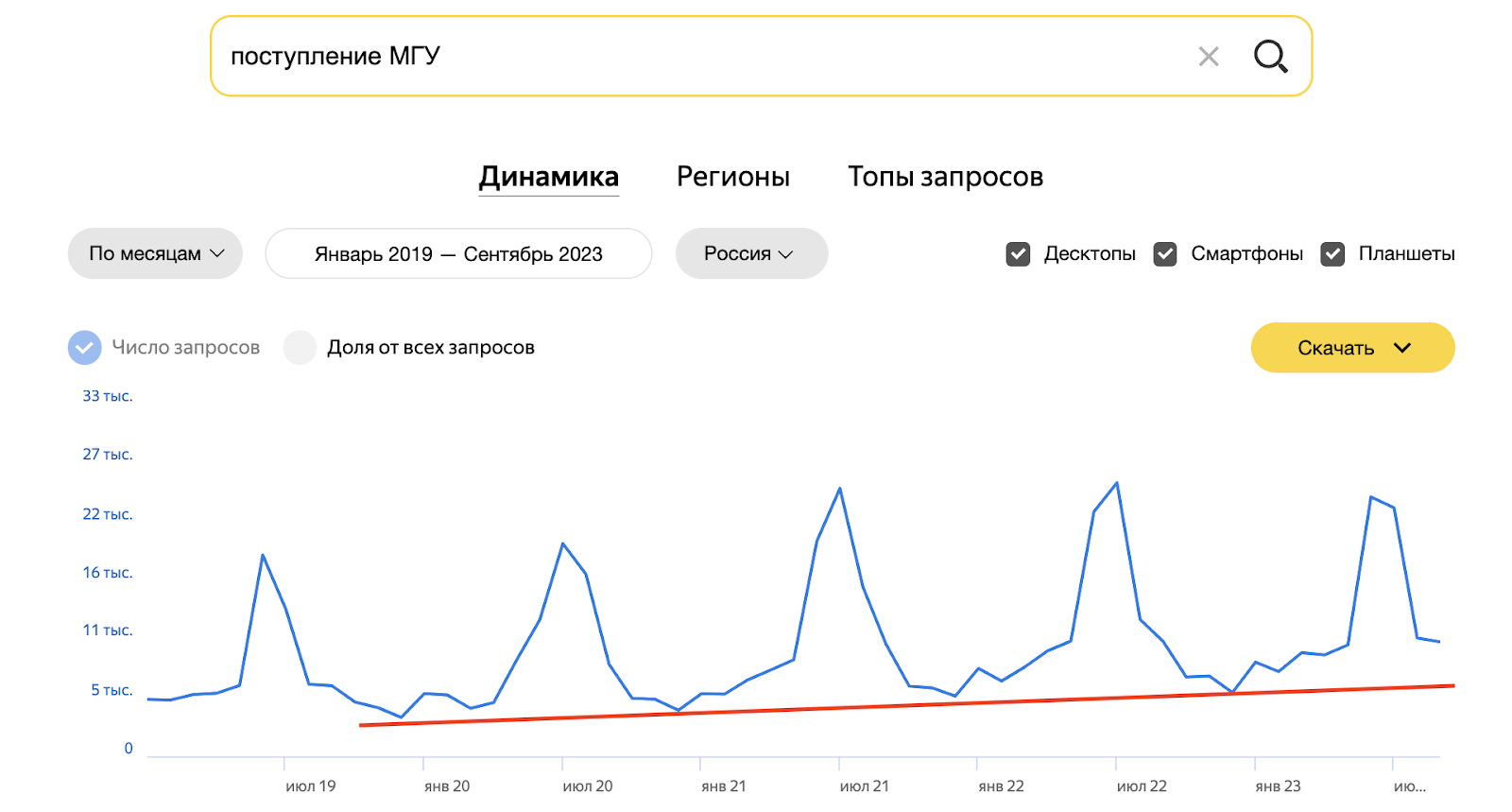Open the Топы запросов tab
1512x812 pixels.
[945, 177]
